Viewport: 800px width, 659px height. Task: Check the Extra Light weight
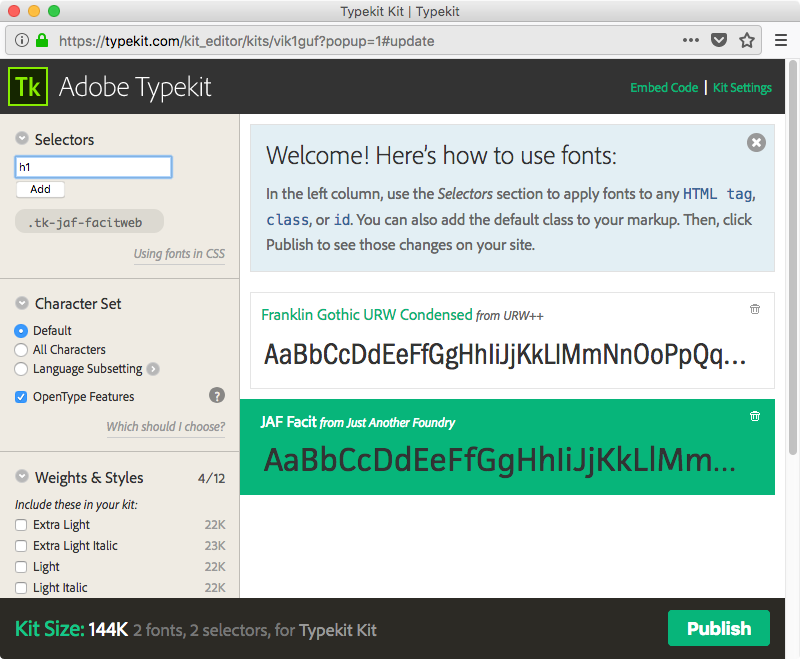click(21, 525)
